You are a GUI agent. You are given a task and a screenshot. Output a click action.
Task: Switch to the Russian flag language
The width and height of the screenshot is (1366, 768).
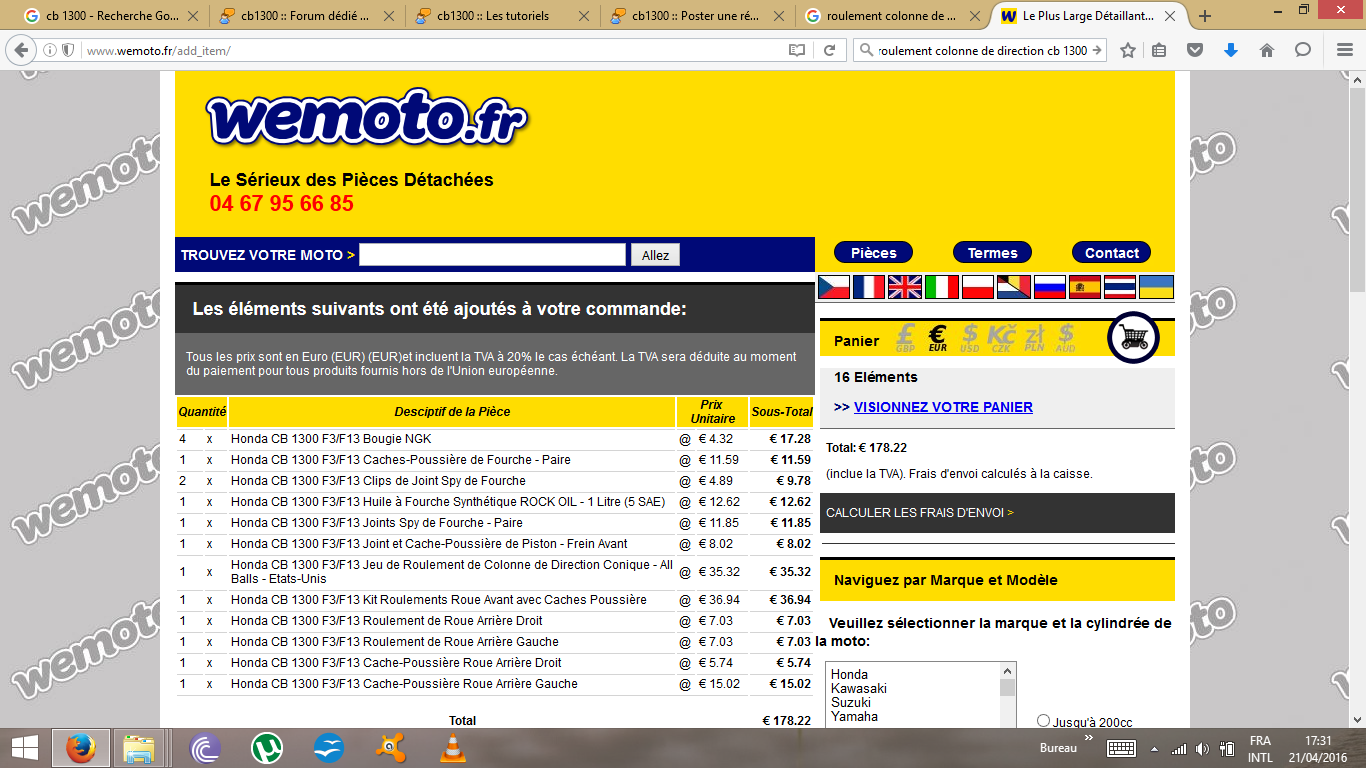click(x=1049, y=287)
